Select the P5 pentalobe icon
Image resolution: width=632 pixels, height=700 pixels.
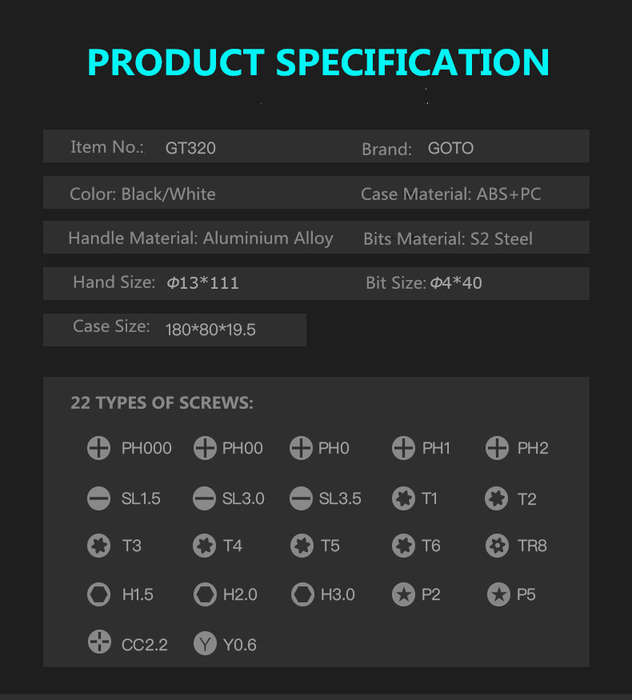[x=499, y=594]
